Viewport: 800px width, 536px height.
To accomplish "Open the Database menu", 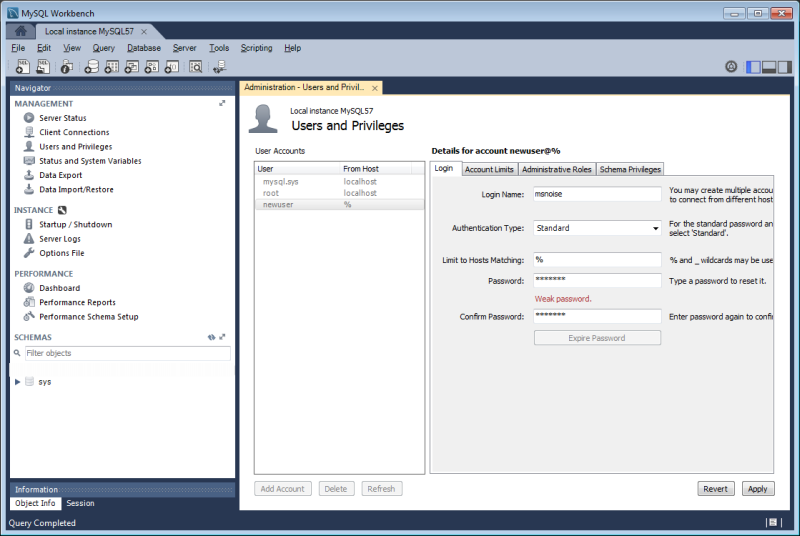I will click(x=144, y=48).
